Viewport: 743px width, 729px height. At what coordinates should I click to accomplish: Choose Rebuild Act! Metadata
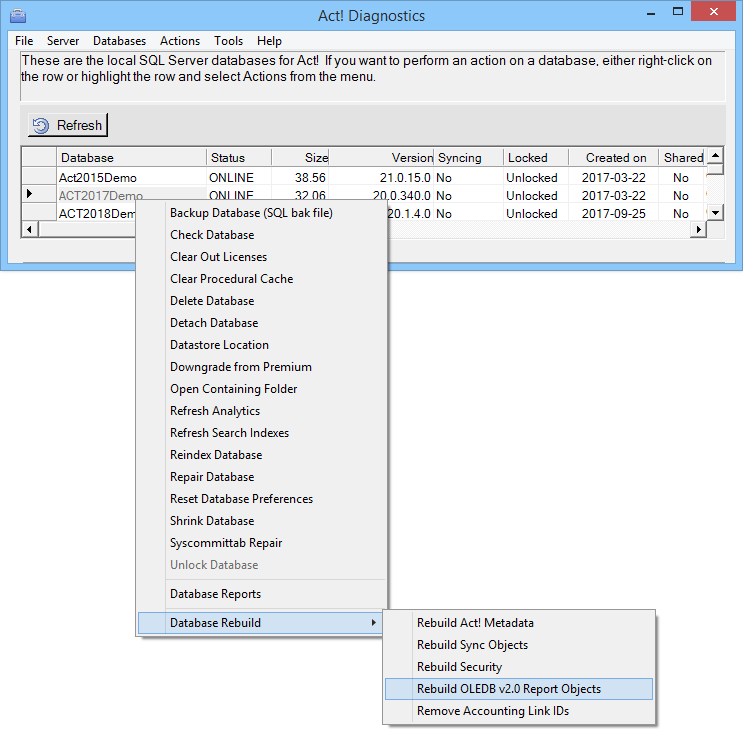(x=519, y=623)
